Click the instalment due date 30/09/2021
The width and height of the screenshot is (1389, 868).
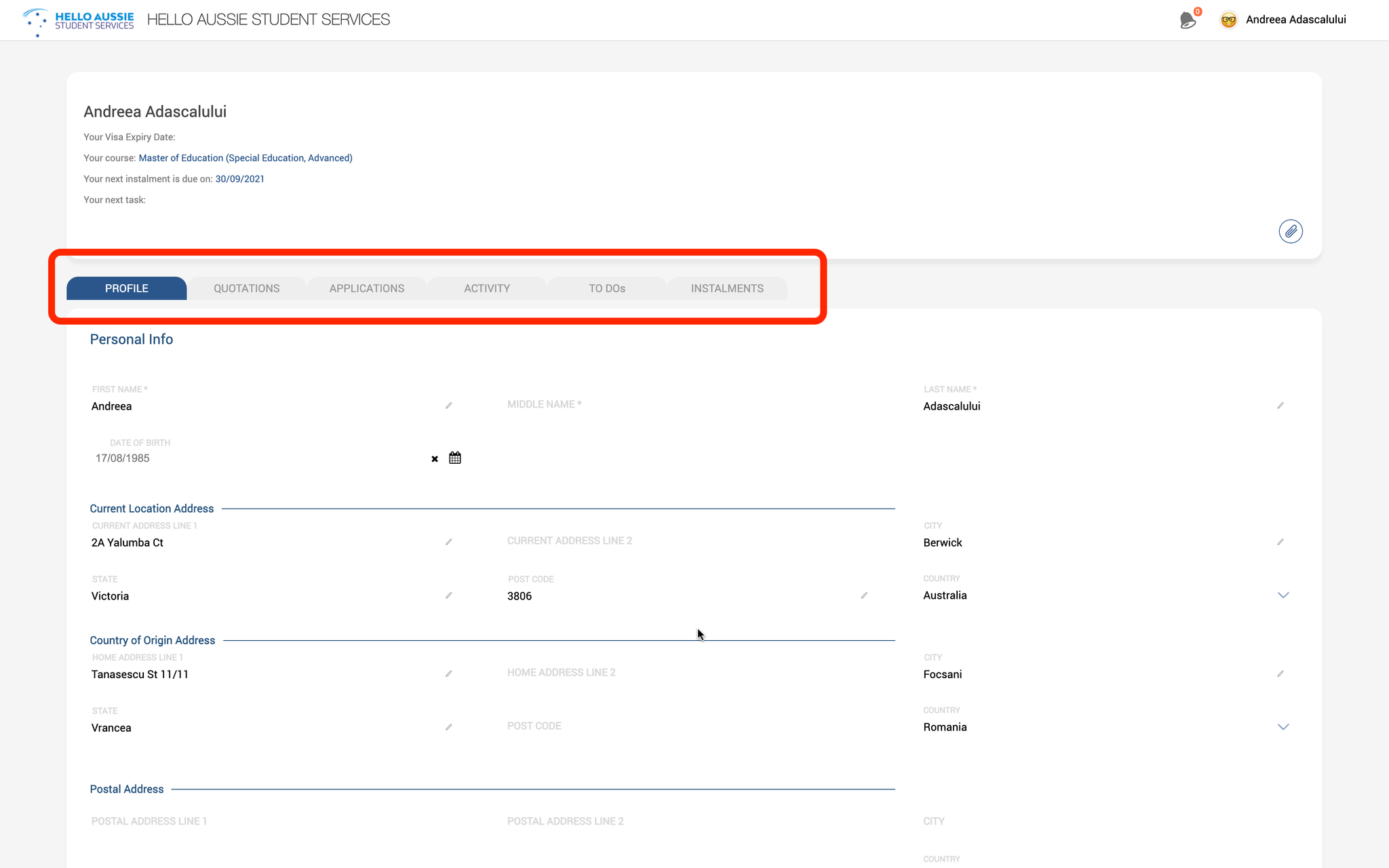point(239,179)
